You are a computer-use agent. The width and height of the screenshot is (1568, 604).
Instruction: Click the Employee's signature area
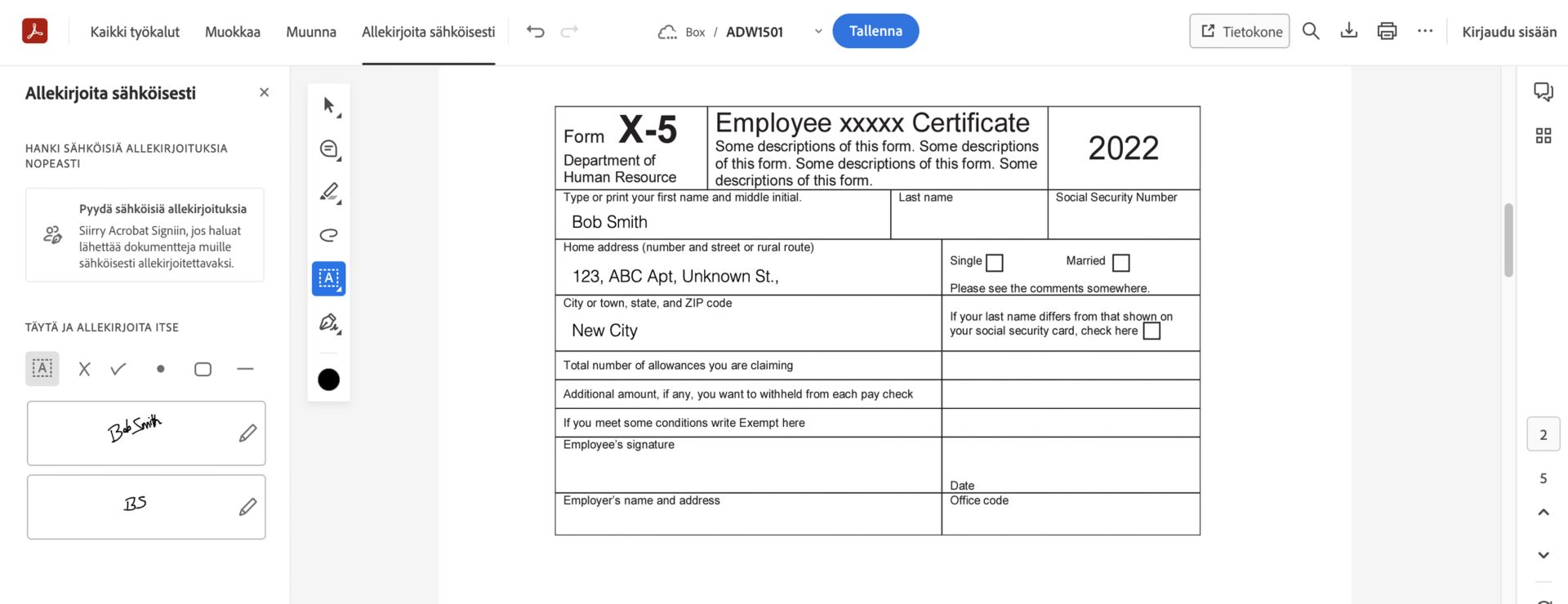(748, 465)
